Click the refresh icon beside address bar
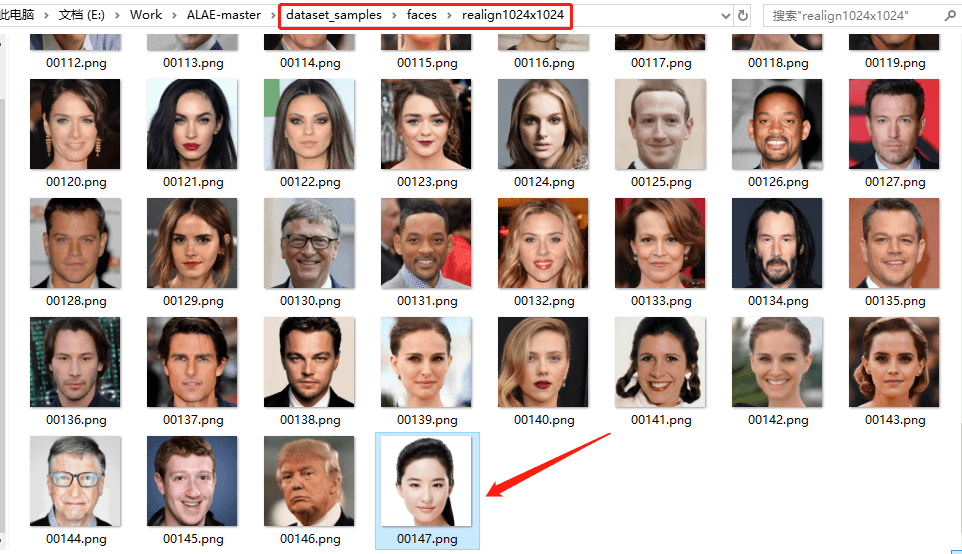The height and width of the screenshot is (554, 962). 743,15
